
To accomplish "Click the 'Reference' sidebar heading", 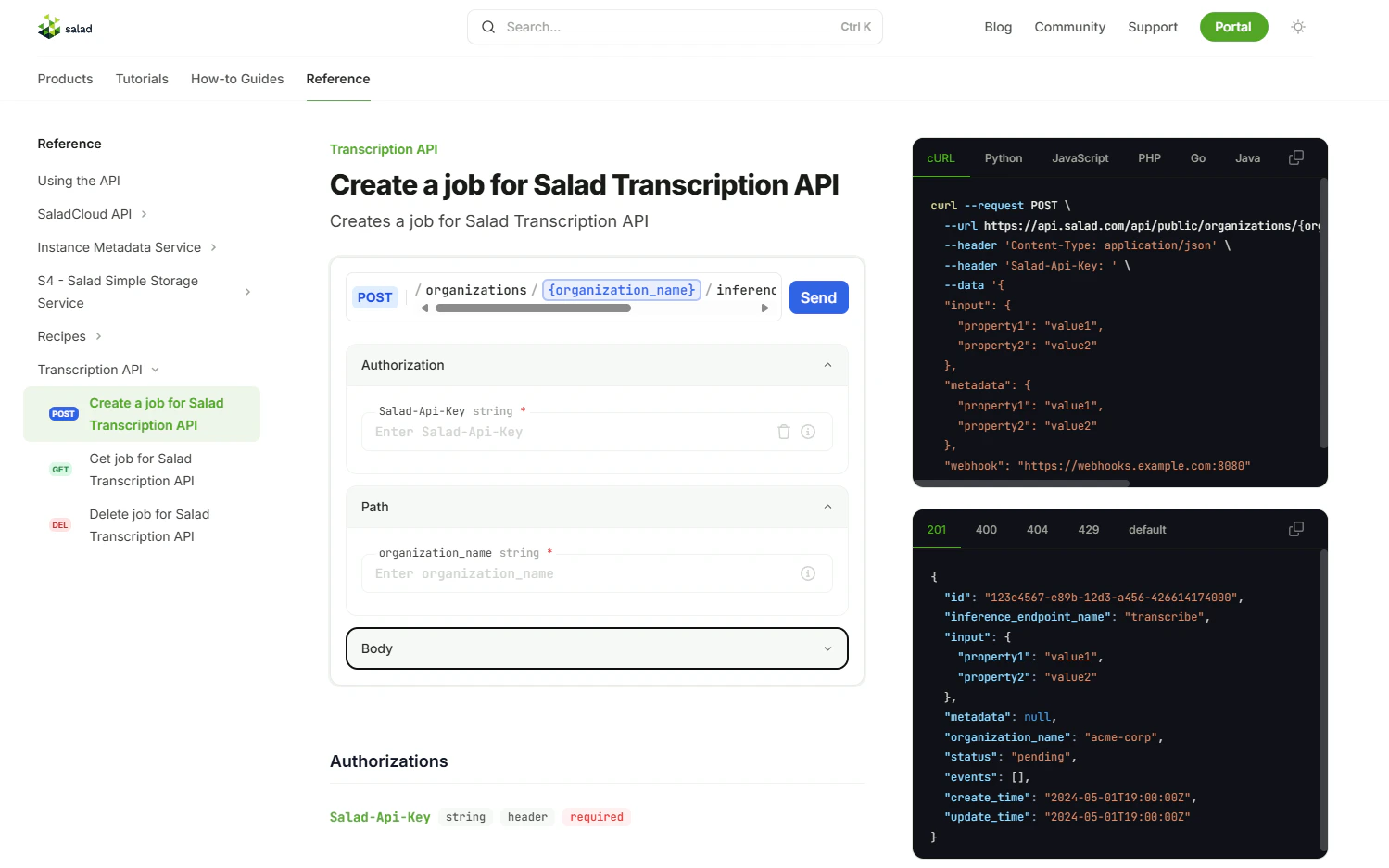I will pos(69,144).
